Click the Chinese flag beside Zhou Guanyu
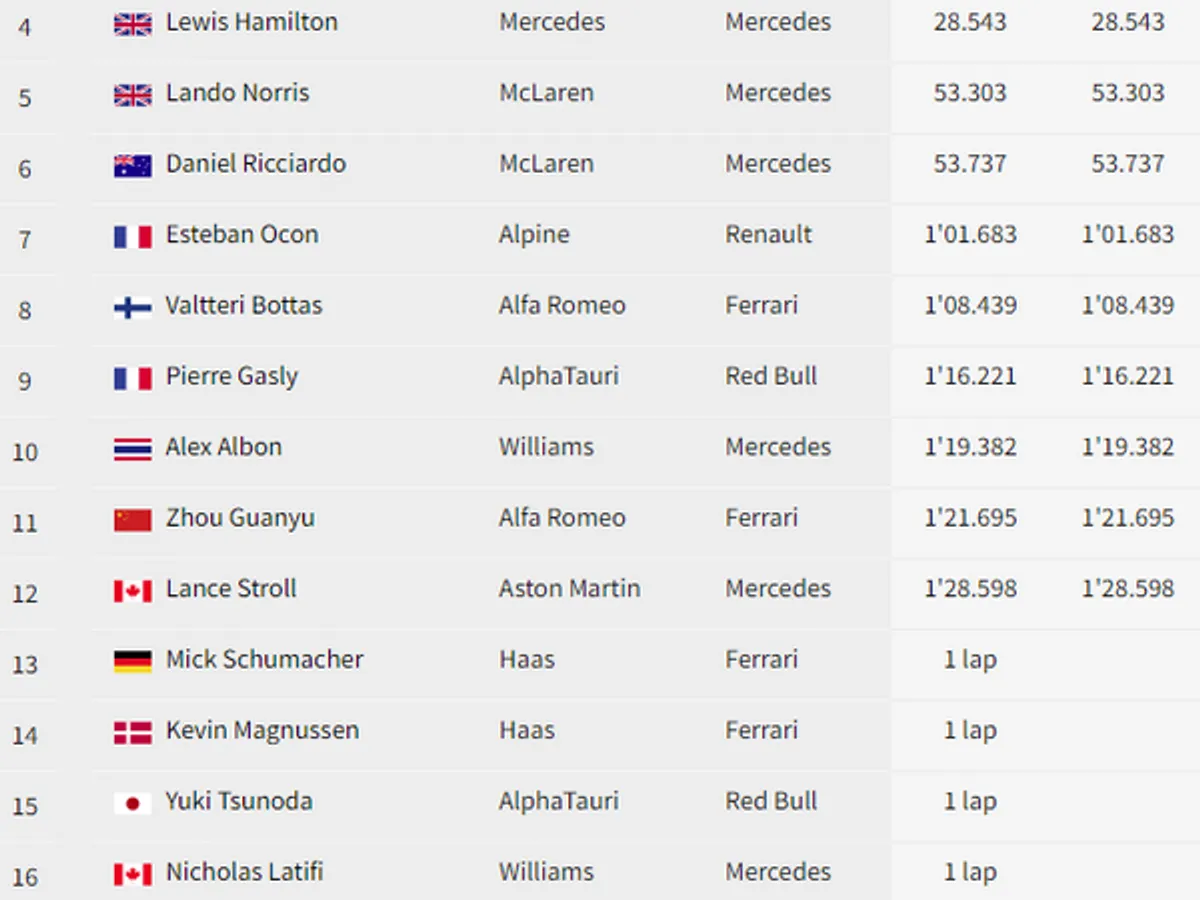Viewport: 1200px width, 900px height. click(x=132, y=520)
